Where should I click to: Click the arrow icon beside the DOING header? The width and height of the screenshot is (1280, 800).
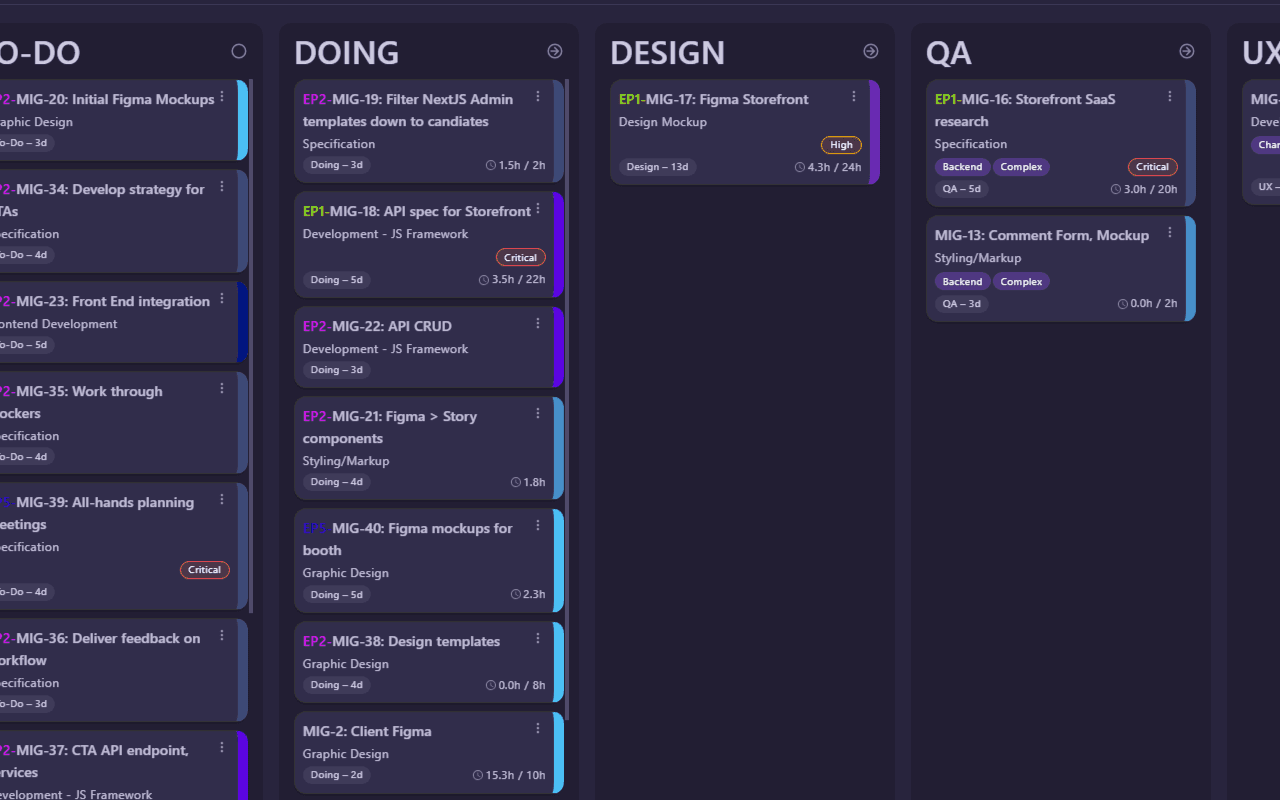point(554,51)
